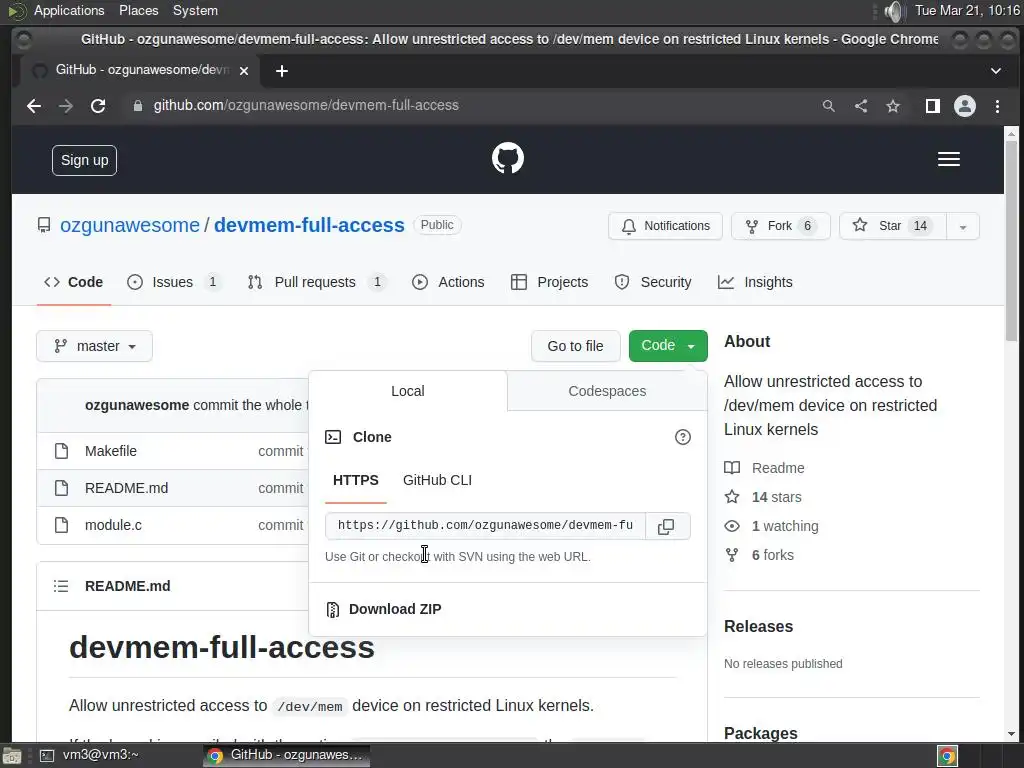Image resolution: width=1024 pixels, height=768 pixels.
Task: Click the Chrome address bar URL
Action: point(306,106)
